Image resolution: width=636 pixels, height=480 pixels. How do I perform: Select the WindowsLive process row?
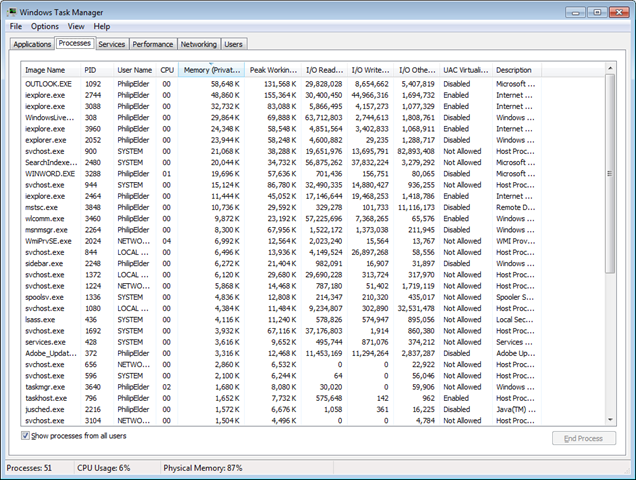280,118
